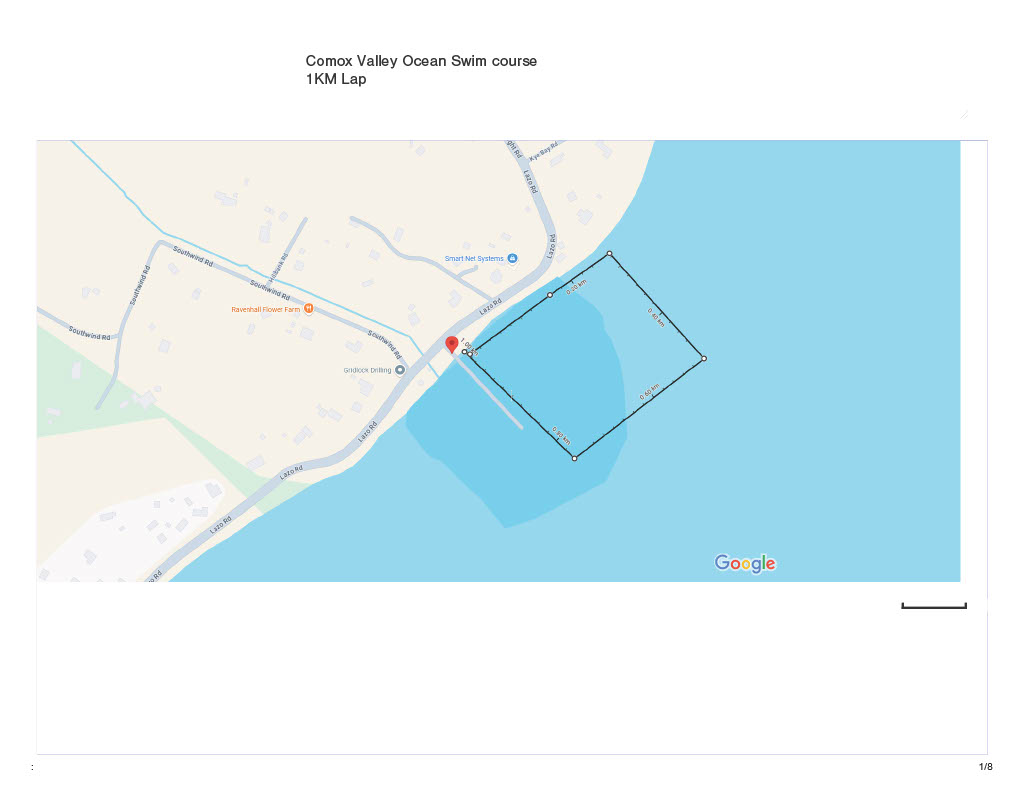Image resolution: width=1024 pixels, height=791 pixels.
Task: Click the course waypoint near 0.20 km
Action: (550, 295)
